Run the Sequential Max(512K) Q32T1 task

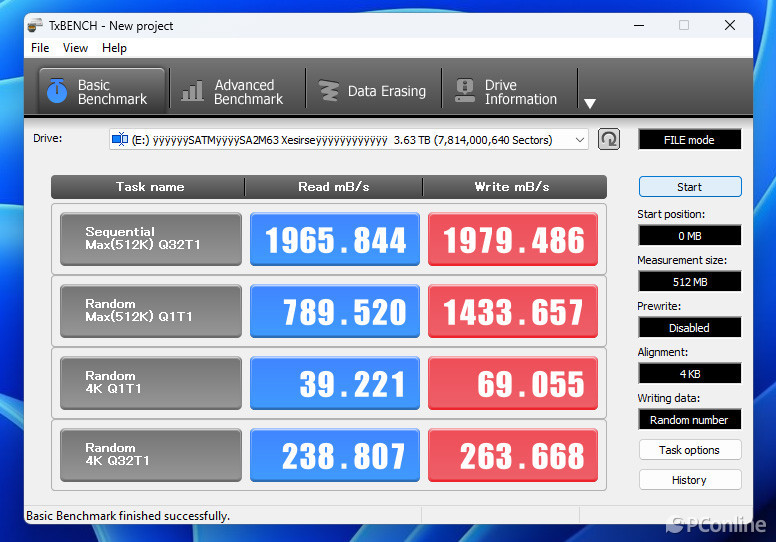151,239
